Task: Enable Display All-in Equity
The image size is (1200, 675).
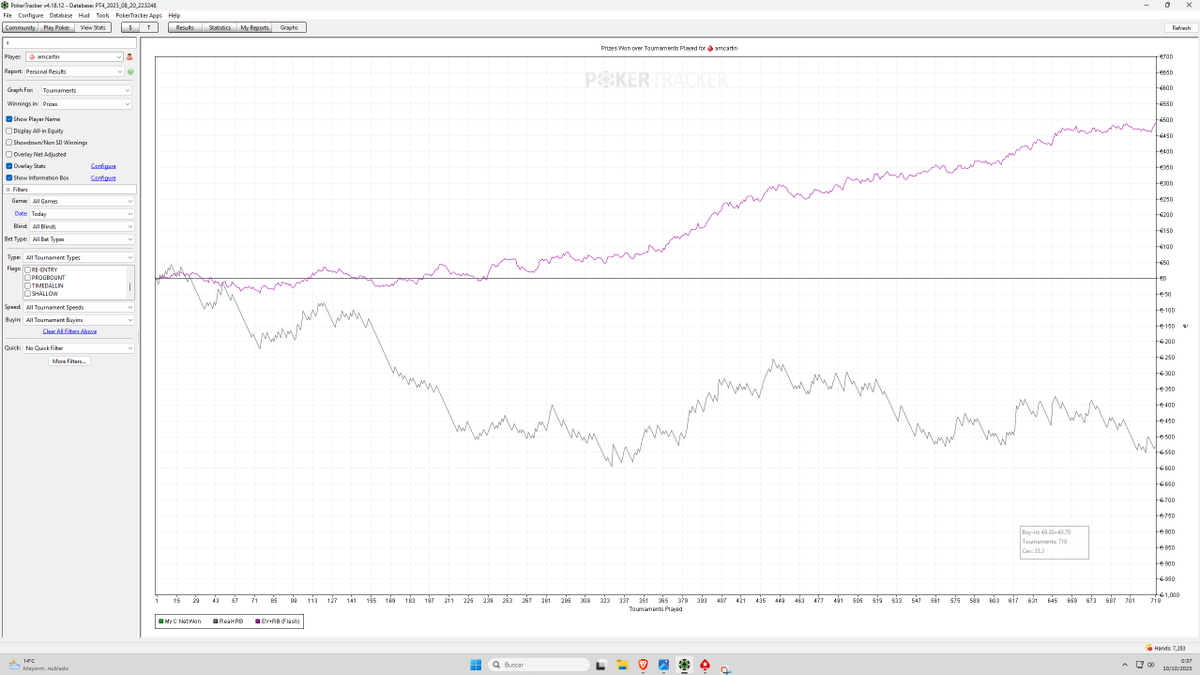Action: coord(9,131)
